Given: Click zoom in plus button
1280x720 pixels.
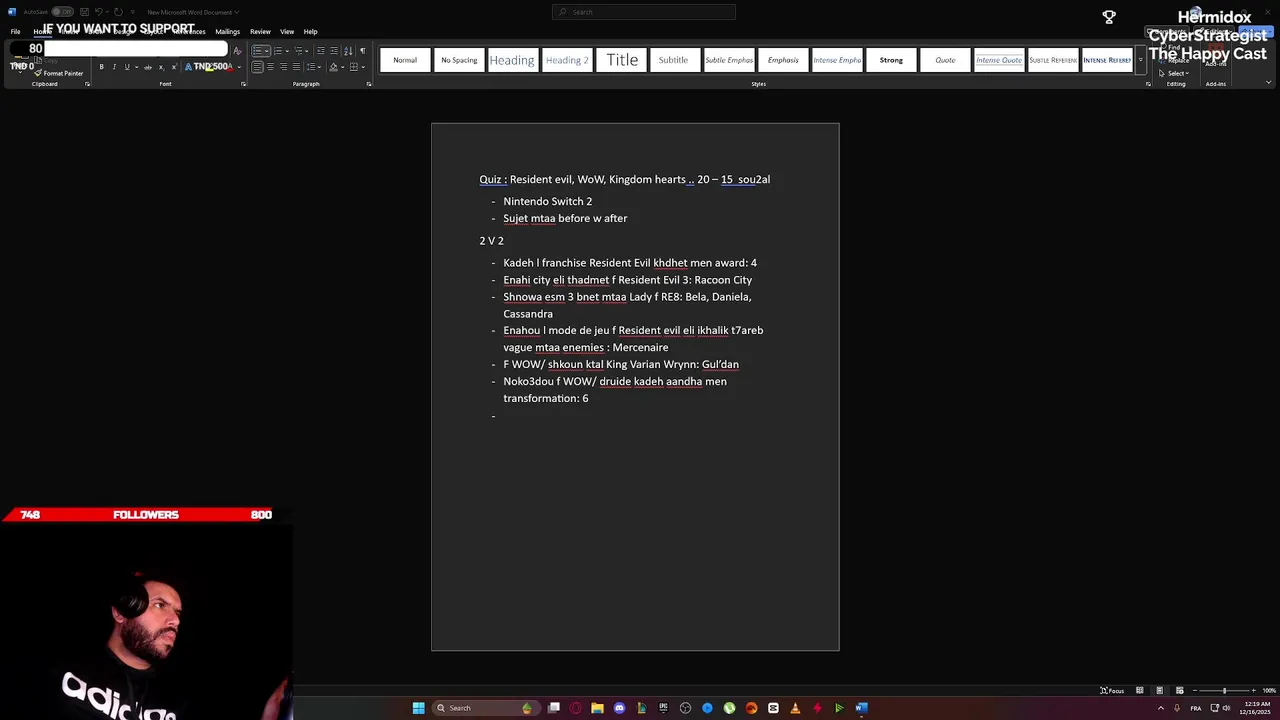Looking at the screenshot, I should pyautogui.click(x=1253, y=690).
